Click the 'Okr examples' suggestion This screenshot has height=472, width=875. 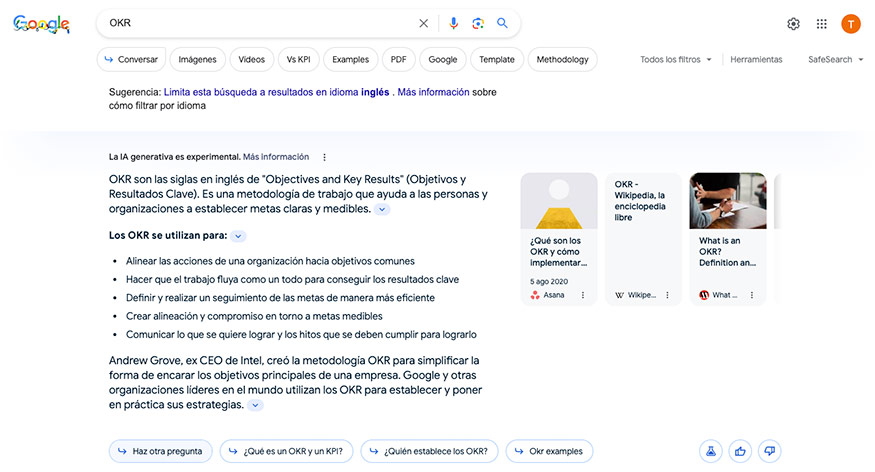[549, 451]
